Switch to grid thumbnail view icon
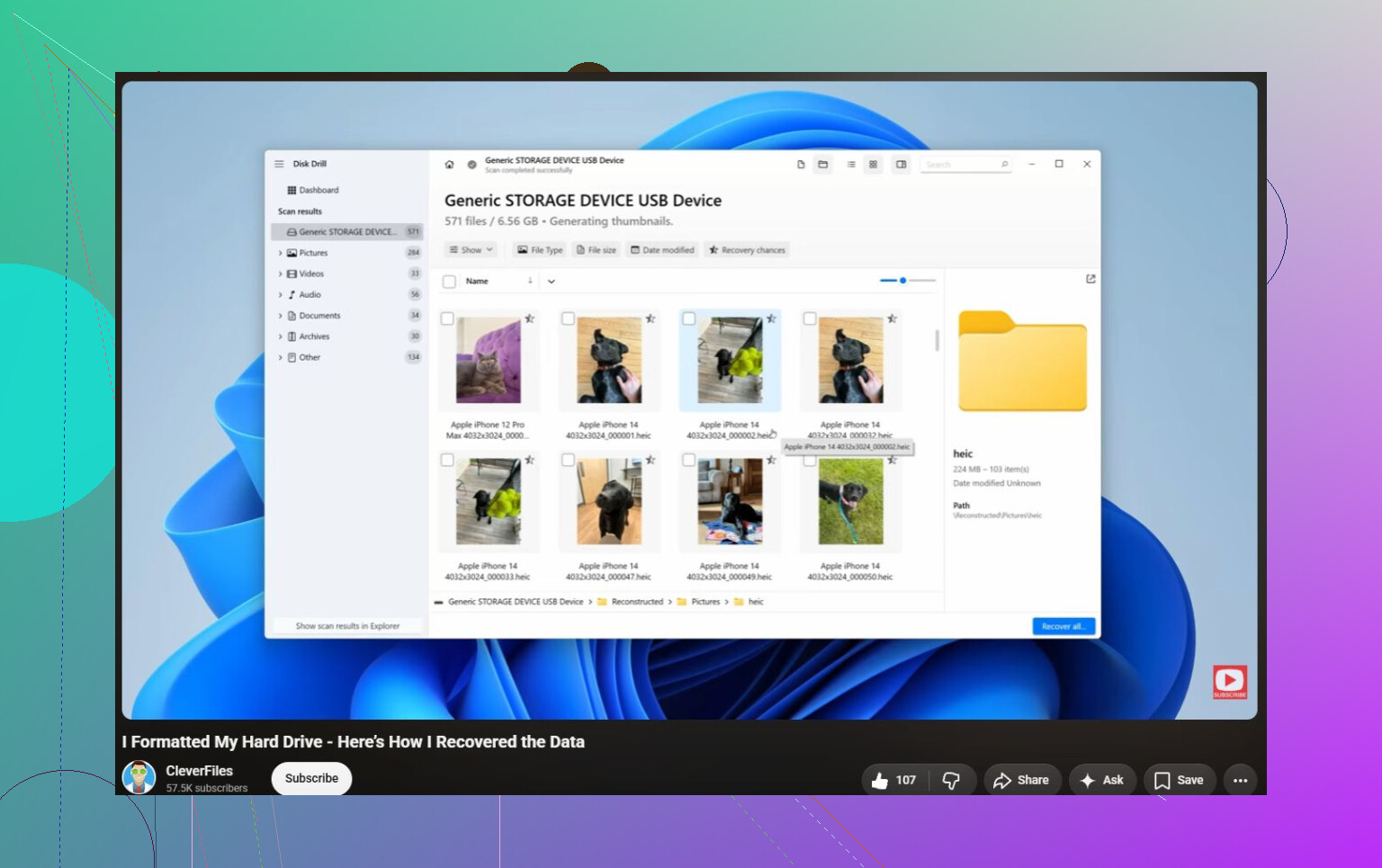The width and height of the screenshot is (1382, 868). click(x=873, y=165)
